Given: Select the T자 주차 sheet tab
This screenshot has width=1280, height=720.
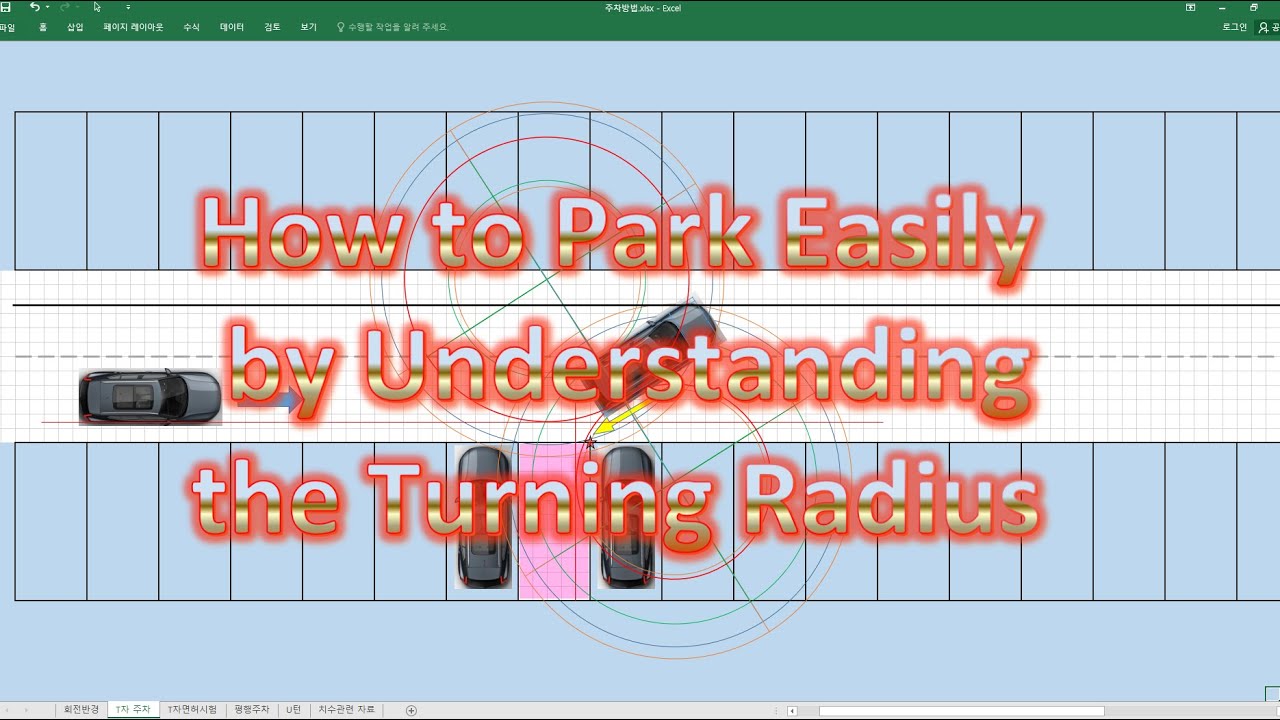Looking at the screenshot, I should [x=133, y=710].
